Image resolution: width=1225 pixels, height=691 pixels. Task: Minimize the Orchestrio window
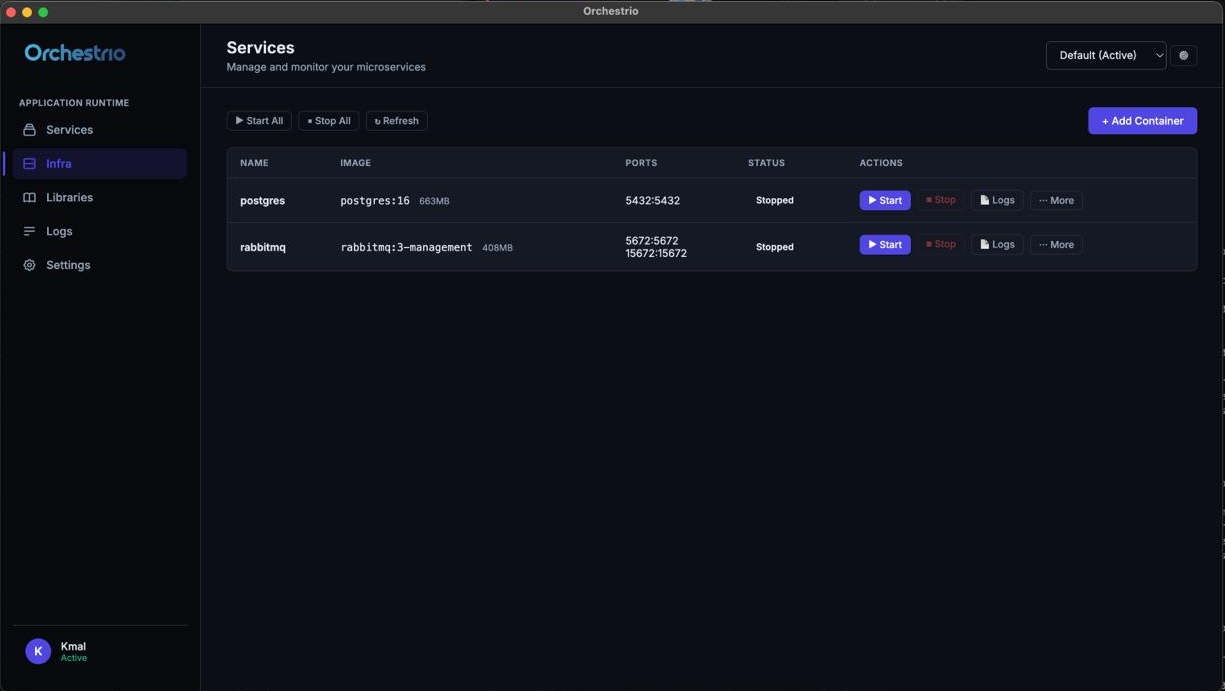pyautogui.click(x=27, y=12)
